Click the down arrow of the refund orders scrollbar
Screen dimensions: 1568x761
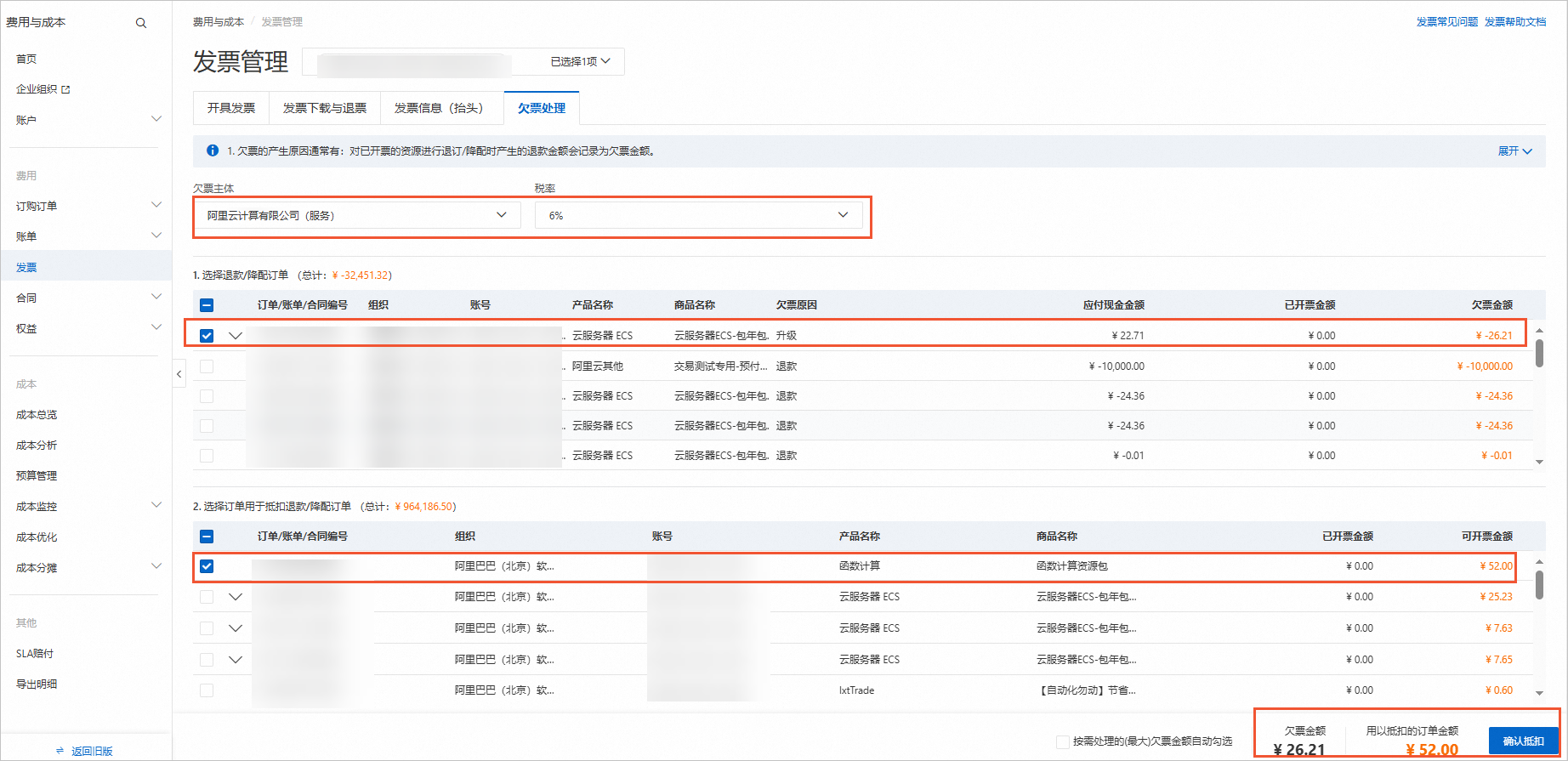1539,462
